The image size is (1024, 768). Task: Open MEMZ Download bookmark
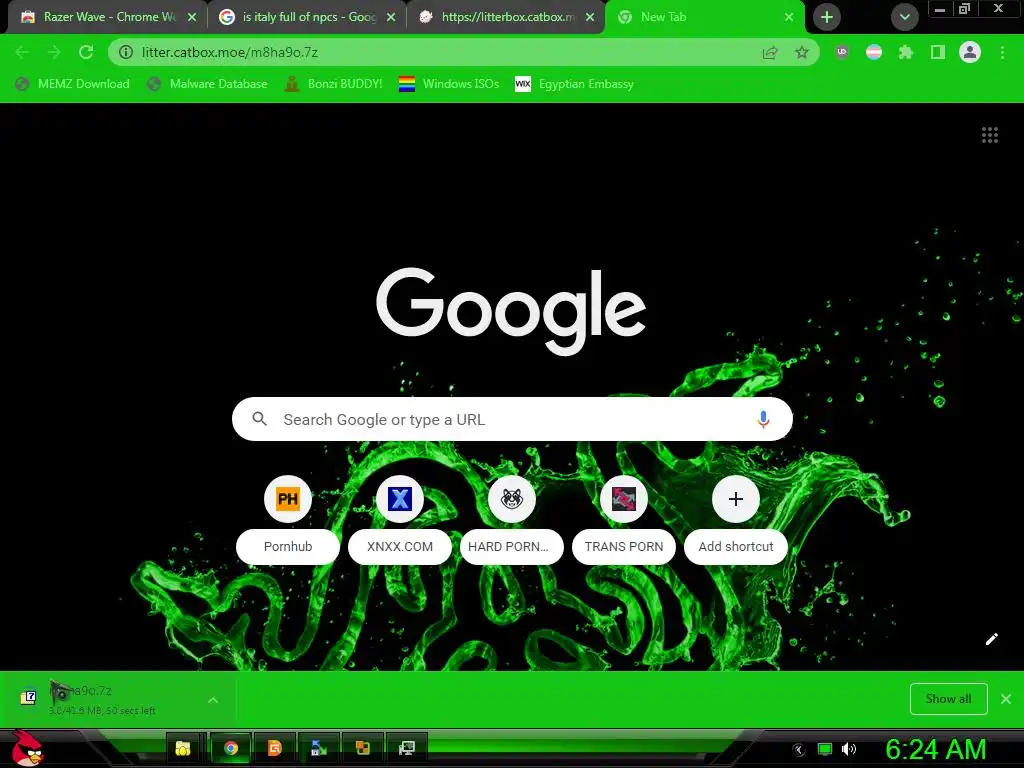[x=72, y=84]
